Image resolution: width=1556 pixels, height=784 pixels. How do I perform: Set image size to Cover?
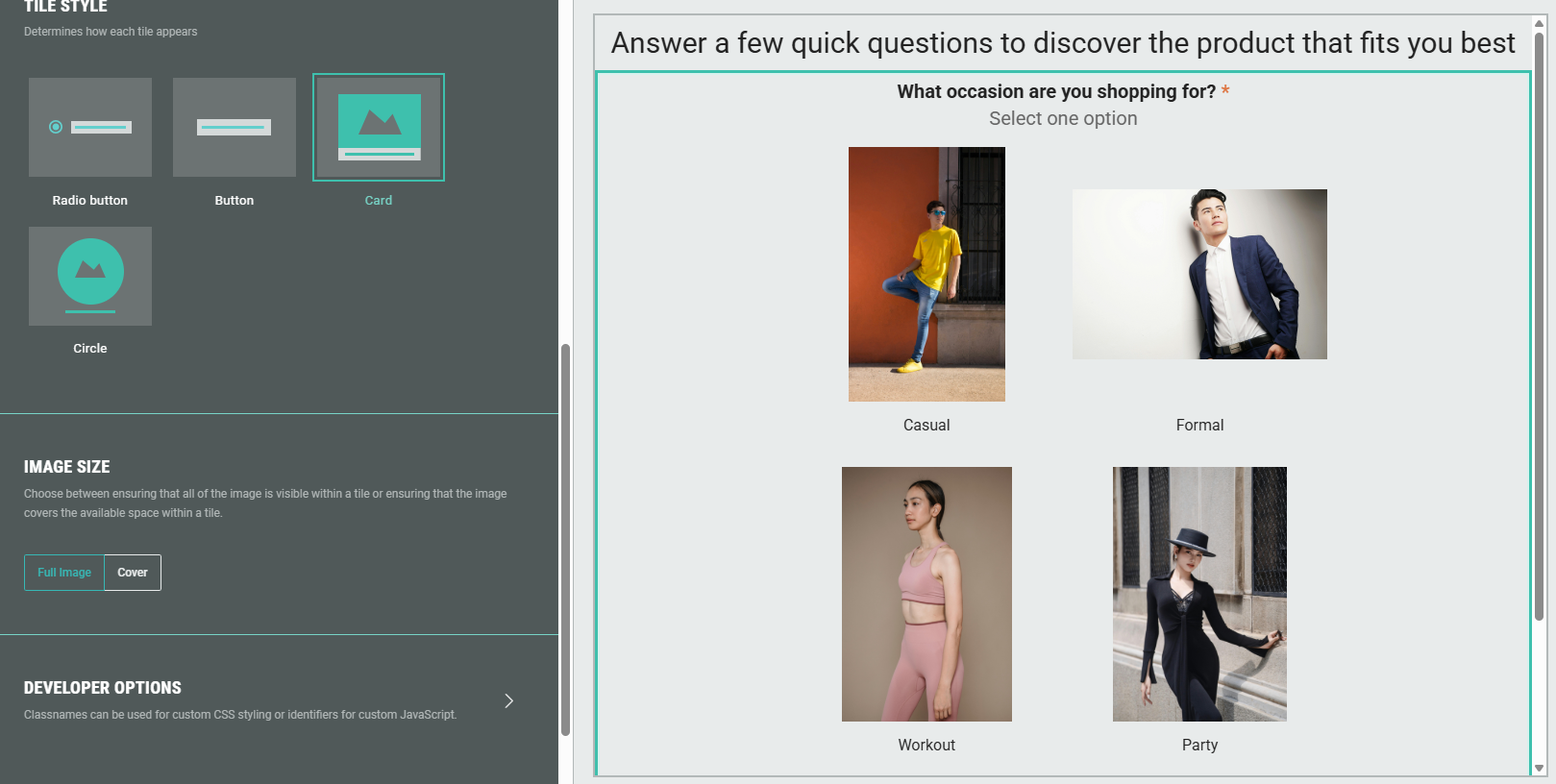pyautogui.click(x=133, y=573)
